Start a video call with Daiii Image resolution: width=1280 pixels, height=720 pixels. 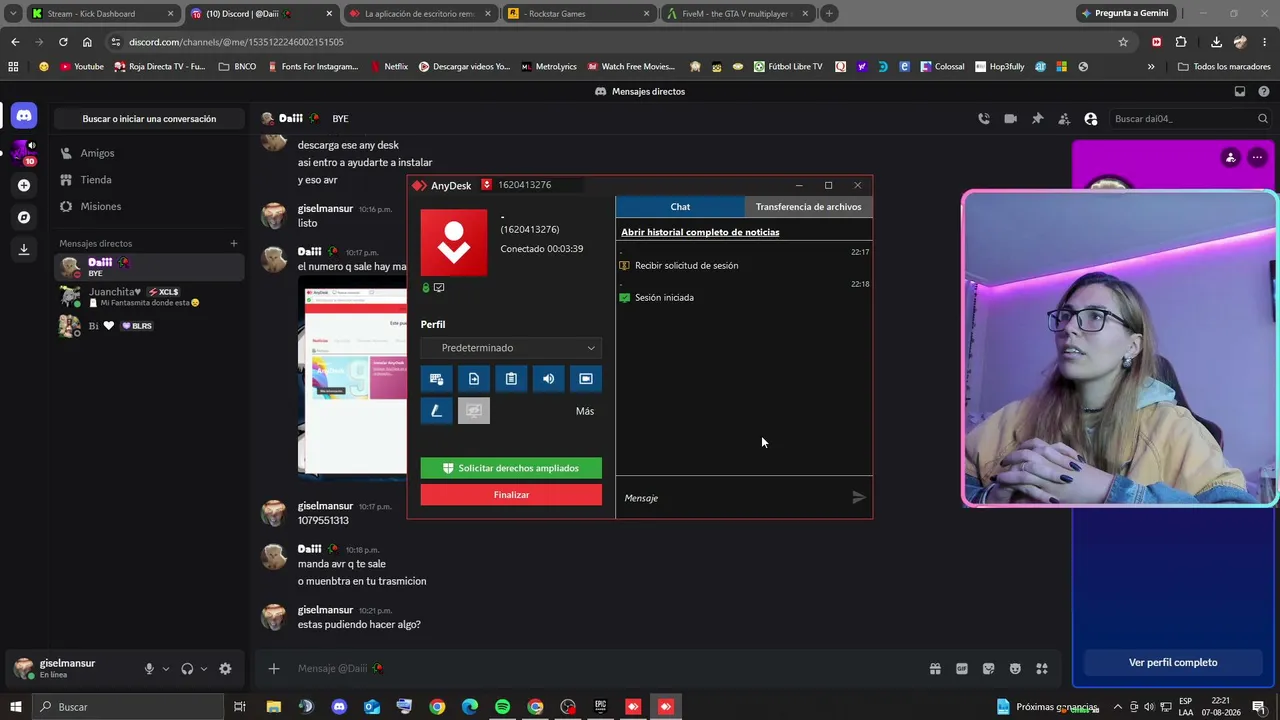(1011, 119)
